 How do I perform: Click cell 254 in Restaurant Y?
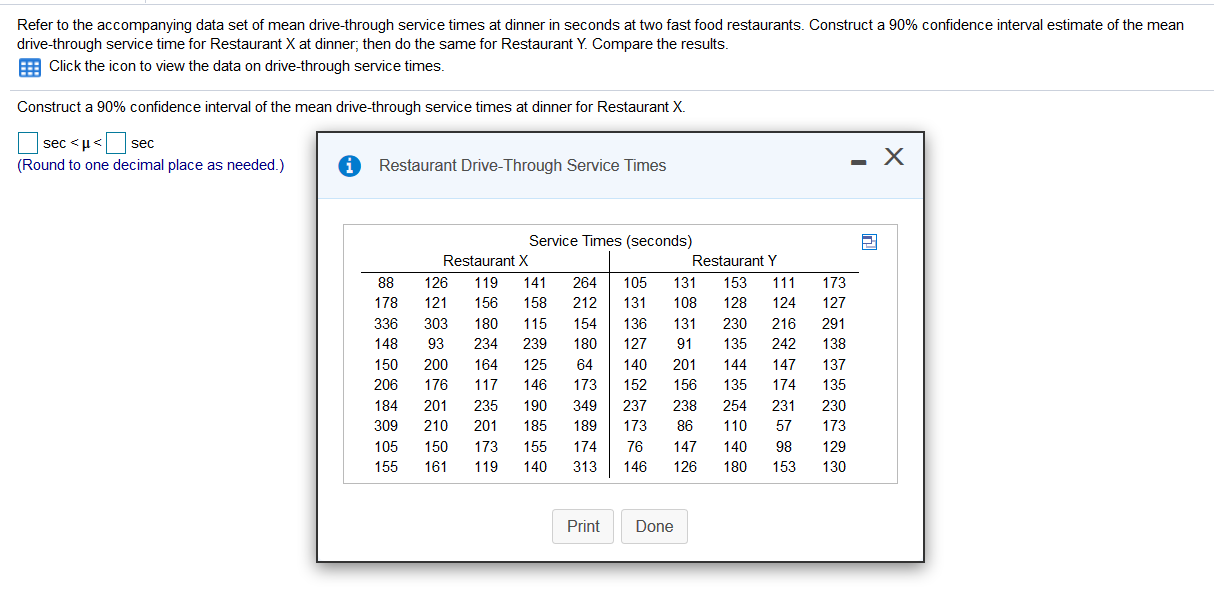pos(735,406)
